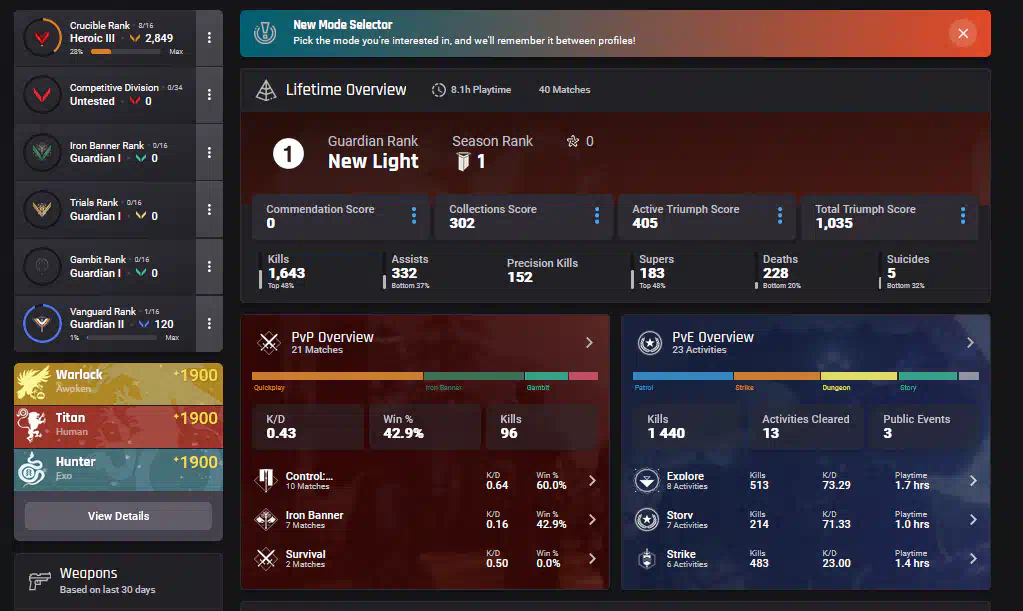Click the Competitive Division emblem icon

(42, 95)
